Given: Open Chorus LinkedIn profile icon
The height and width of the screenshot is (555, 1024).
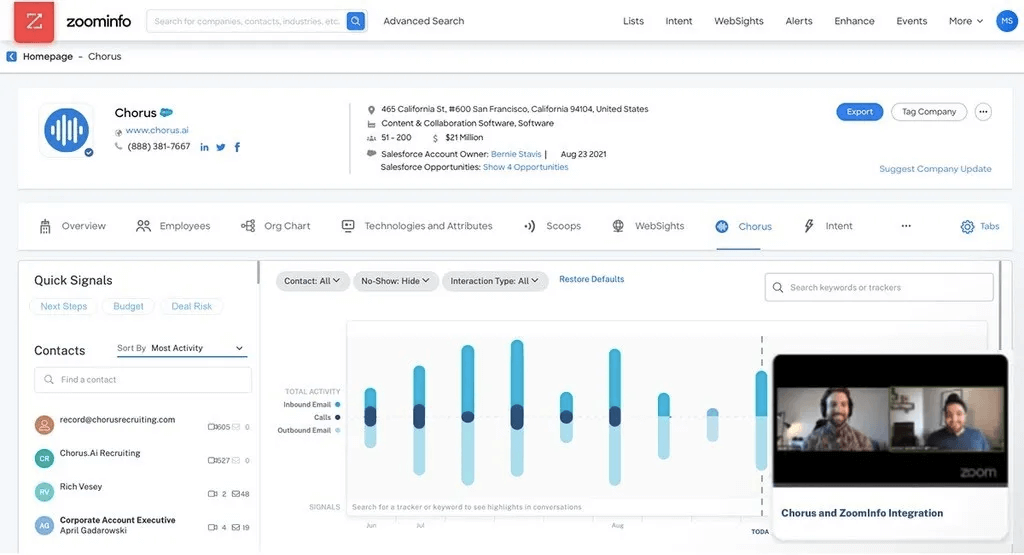Looking at the screenshot, I should pyautogui.click(x=204, y=148).
